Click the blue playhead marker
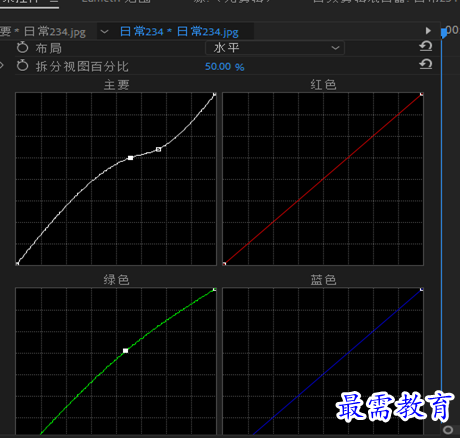 coord(444,33)
